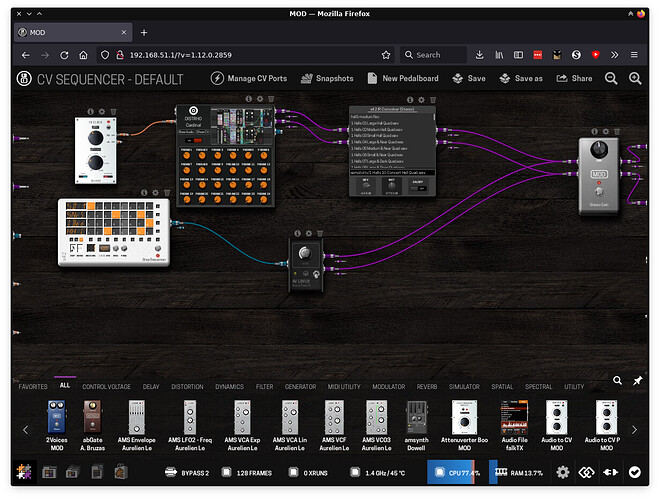
Task: Click the RAM 13.7% indicator
Action: pyautogui.click(x=518, y=472)
